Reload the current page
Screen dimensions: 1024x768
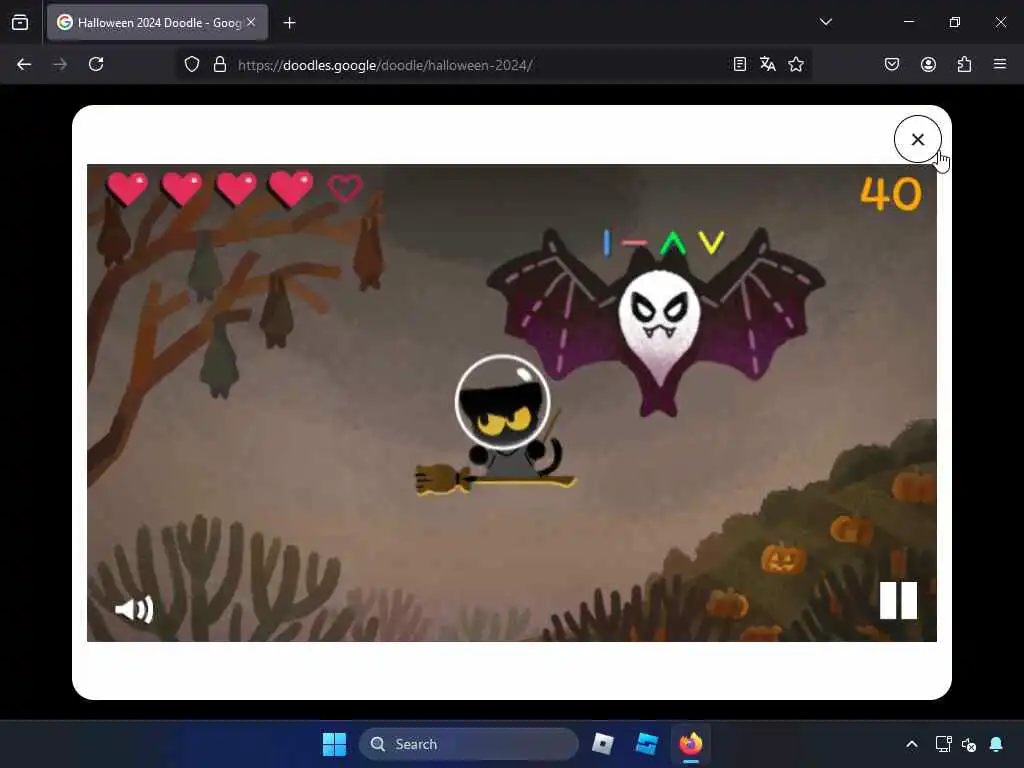click(x=96, y=64)
